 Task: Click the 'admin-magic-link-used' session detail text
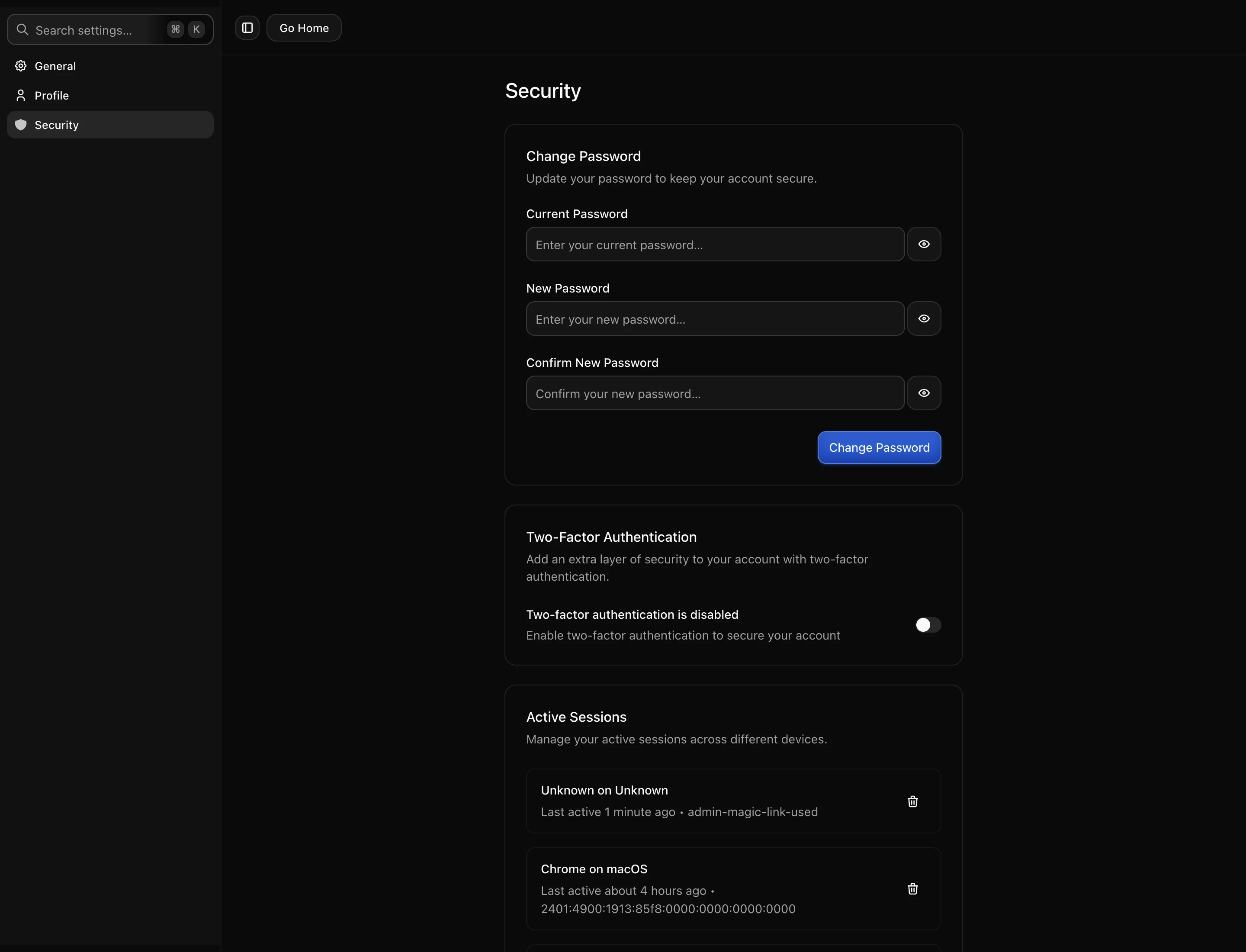coord(752,812)
